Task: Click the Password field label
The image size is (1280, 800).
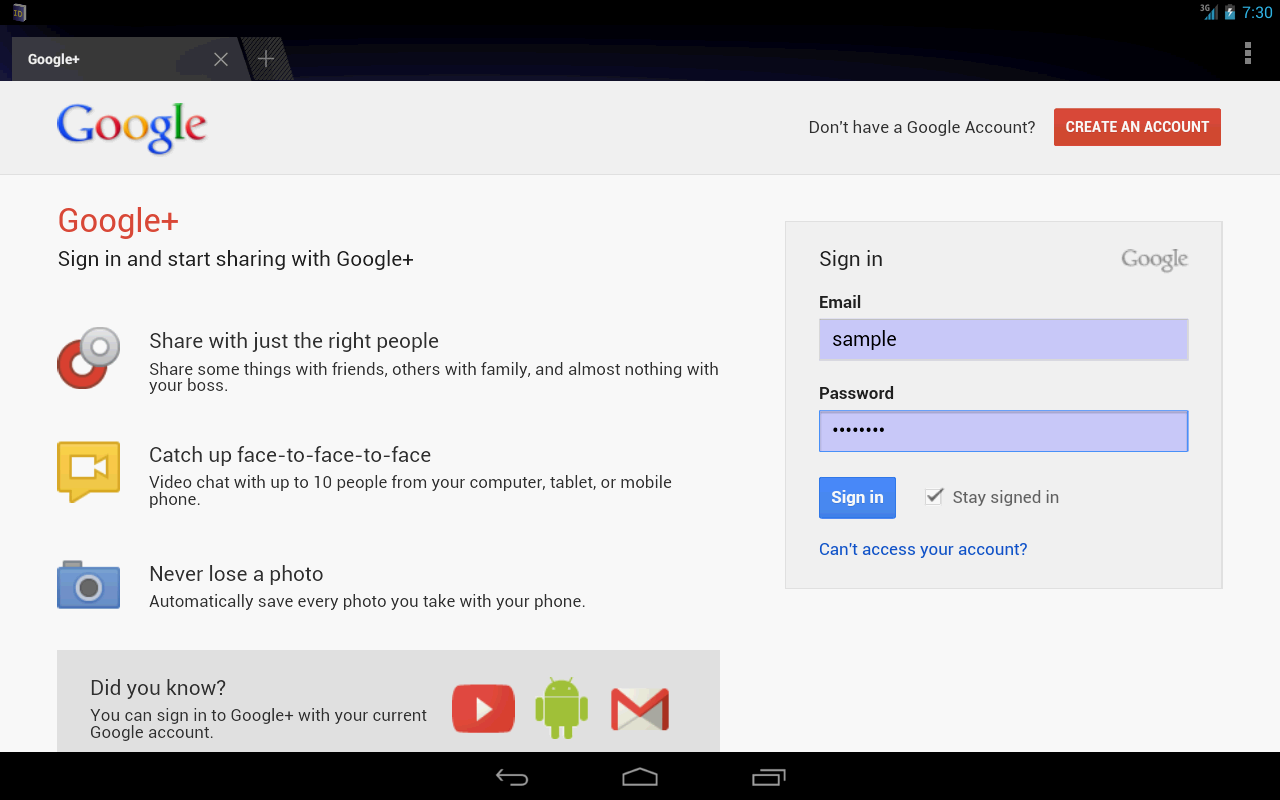Action: point(856,393)
